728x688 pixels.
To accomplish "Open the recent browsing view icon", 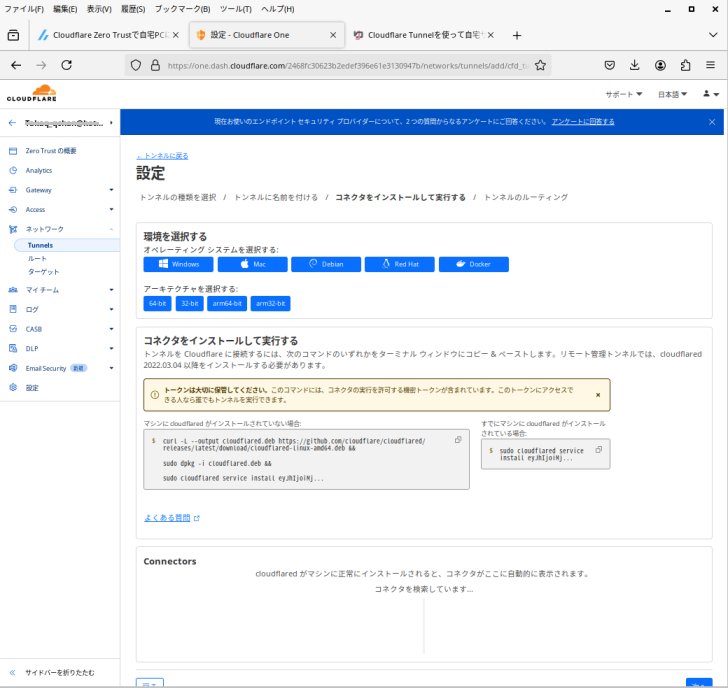I will (x=13, y=35).
